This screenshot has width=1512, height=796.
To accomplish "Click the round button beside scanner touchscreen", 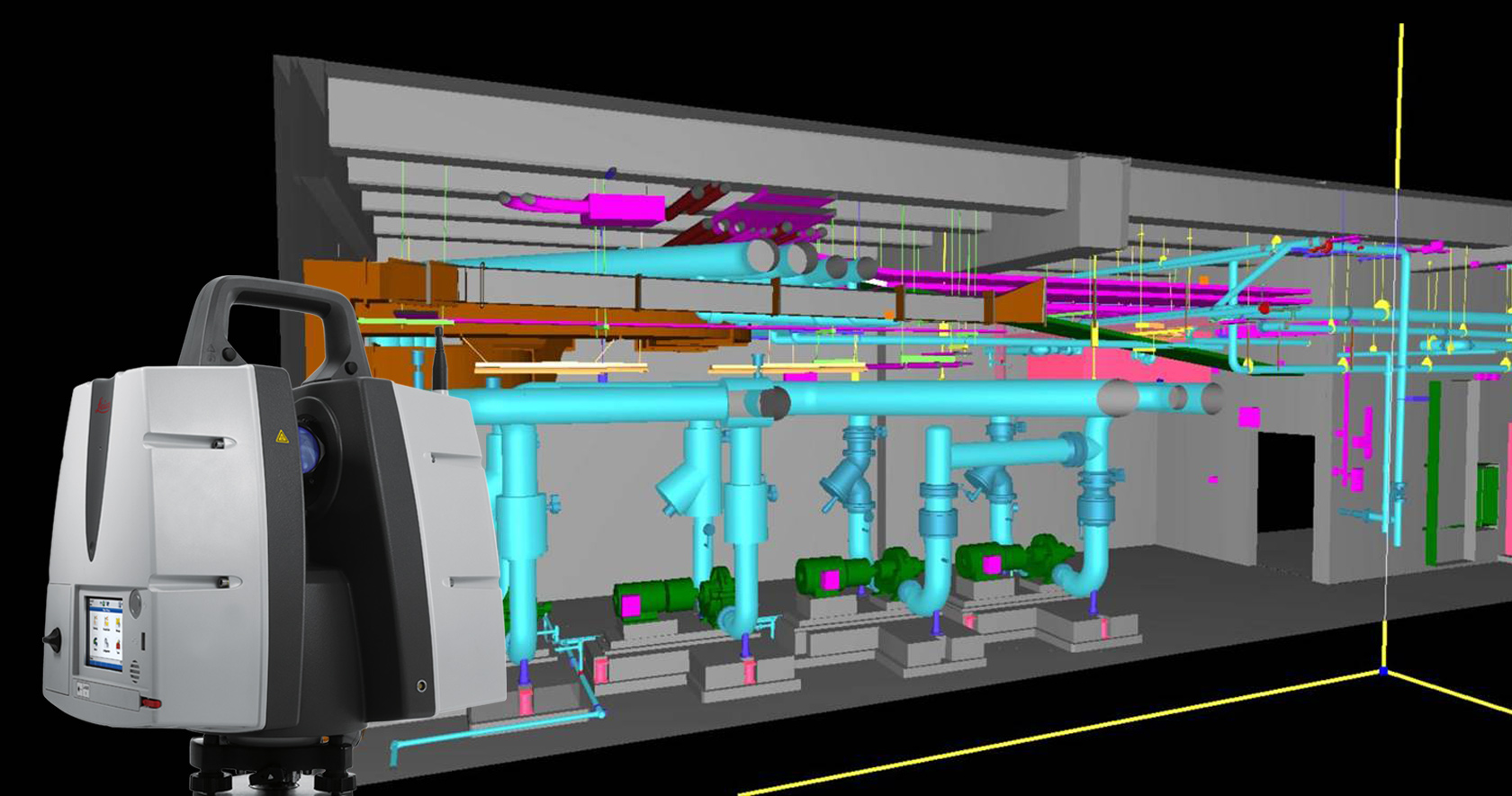I will 135,604.
